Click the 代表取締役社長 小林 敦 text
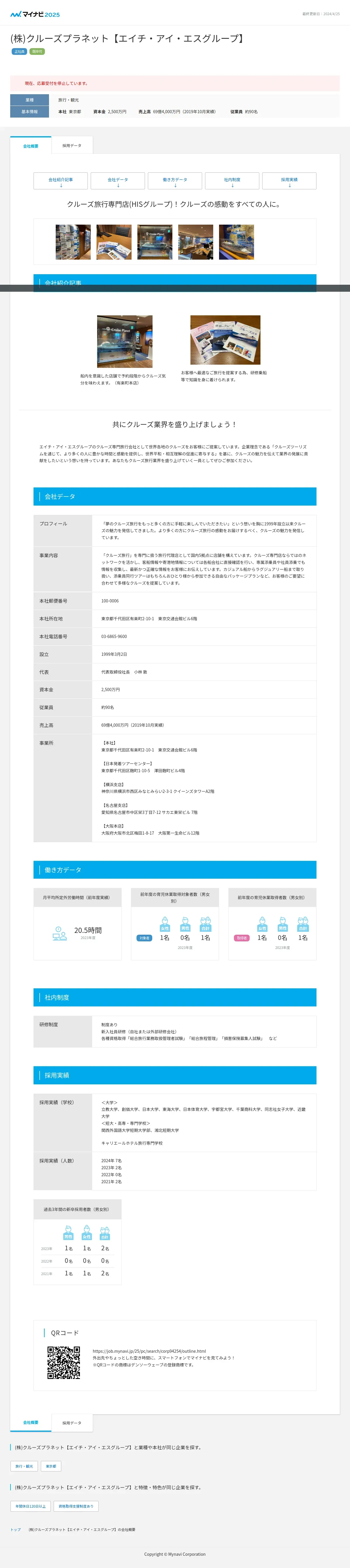The image size is (350, 1568). [x=124, y=672]
